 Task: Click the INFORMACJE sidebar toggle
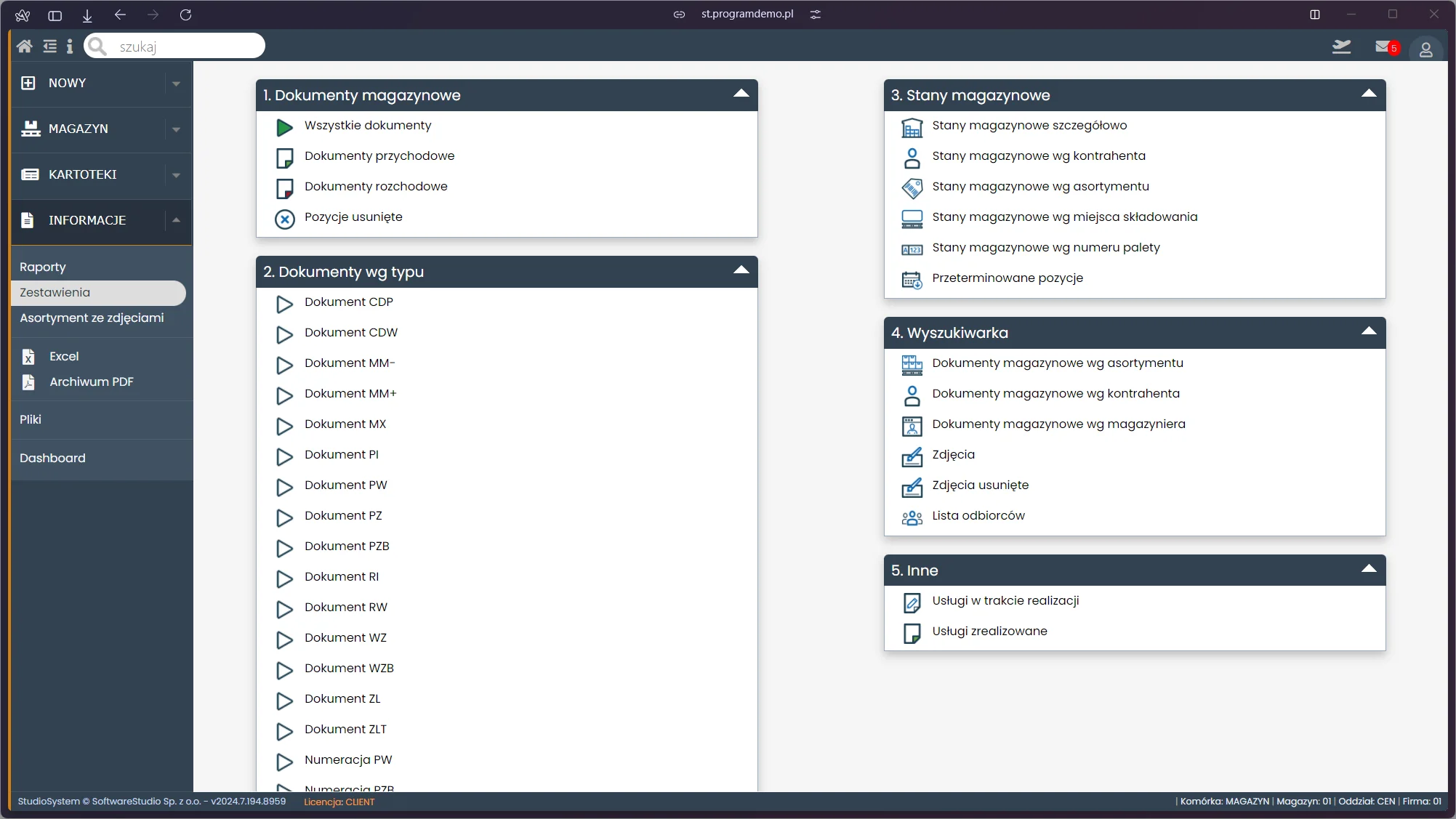pyautogui.click(x=176, y=220)
